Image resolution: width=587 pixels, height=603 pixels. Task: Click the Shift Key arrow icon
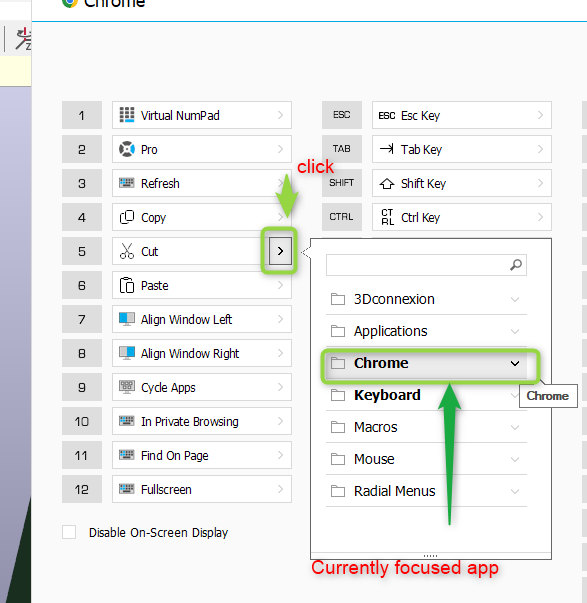387,183
